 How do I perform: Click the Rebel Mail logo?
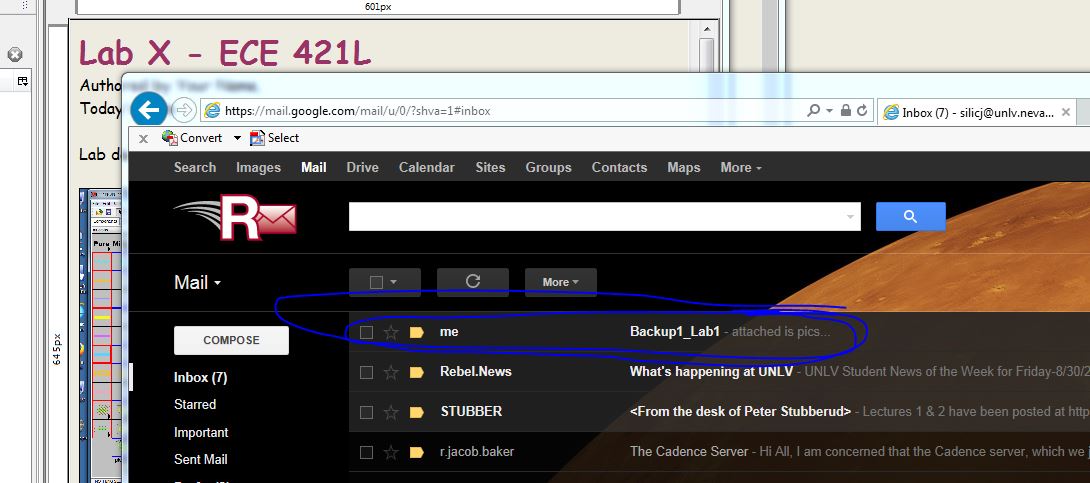[x=236, y=218]
